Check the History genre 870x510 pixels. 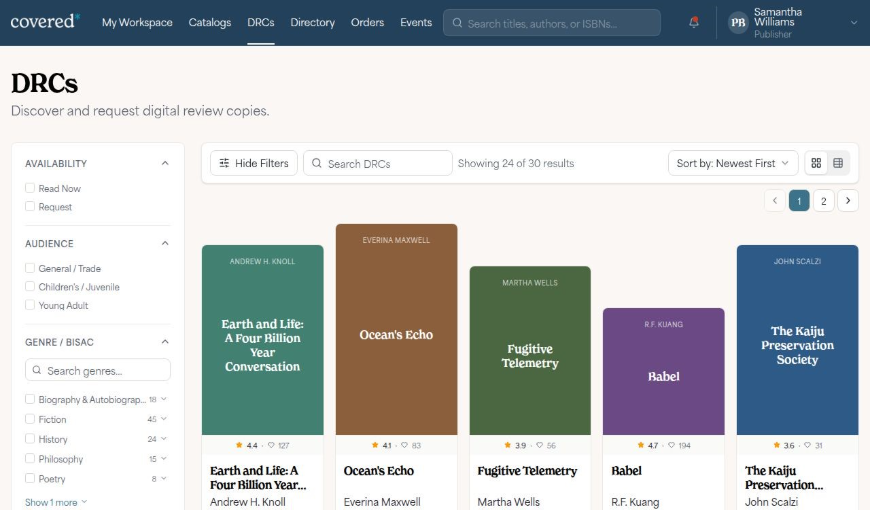(x=30, y=439)
